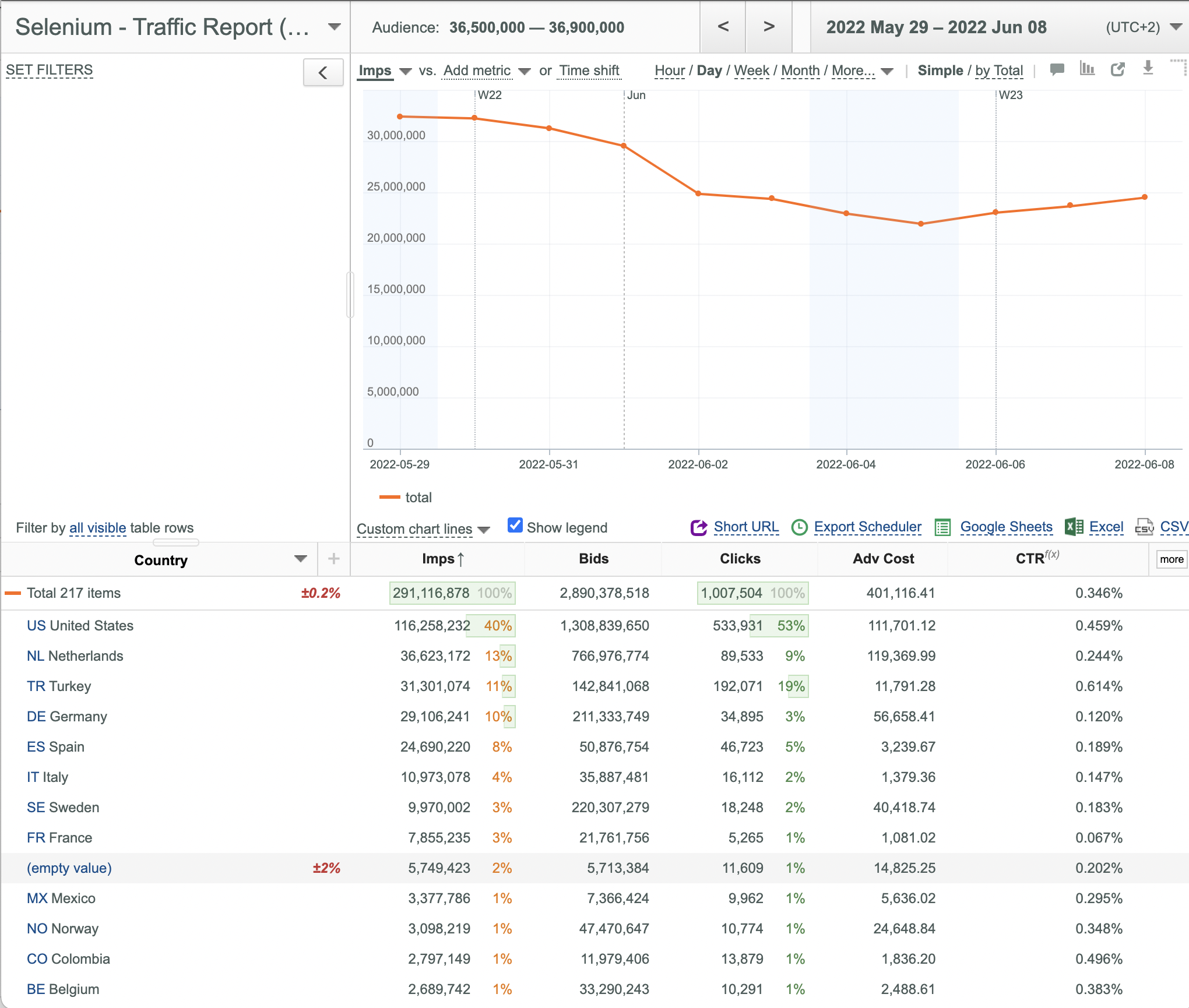Expand the report title dropdown

(x=334, y=27)
